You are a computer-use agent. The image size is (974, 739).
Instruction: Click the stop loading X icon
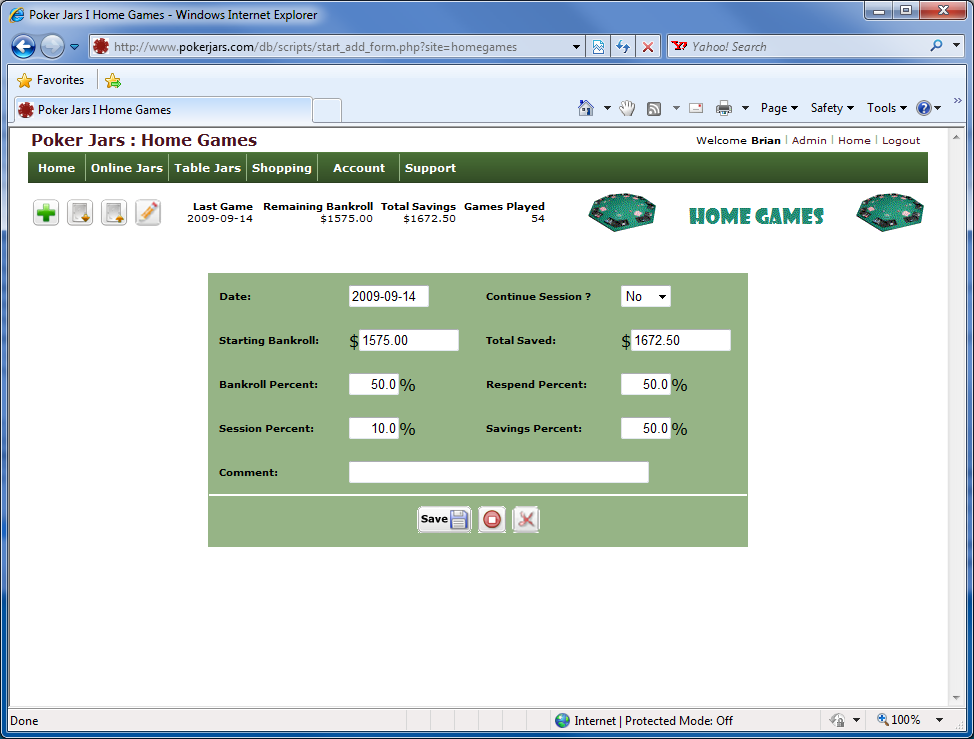tap(648, 47)
